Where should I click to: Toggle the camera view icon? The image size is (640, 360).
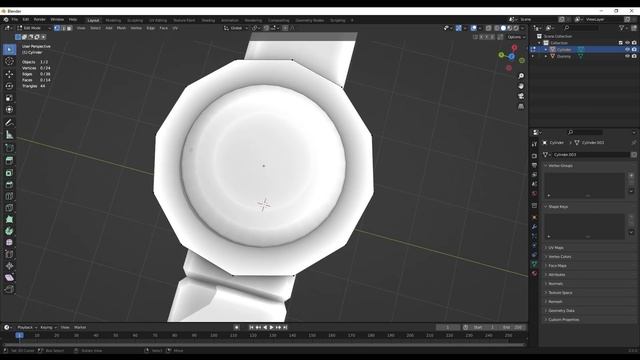click(521, 96)
